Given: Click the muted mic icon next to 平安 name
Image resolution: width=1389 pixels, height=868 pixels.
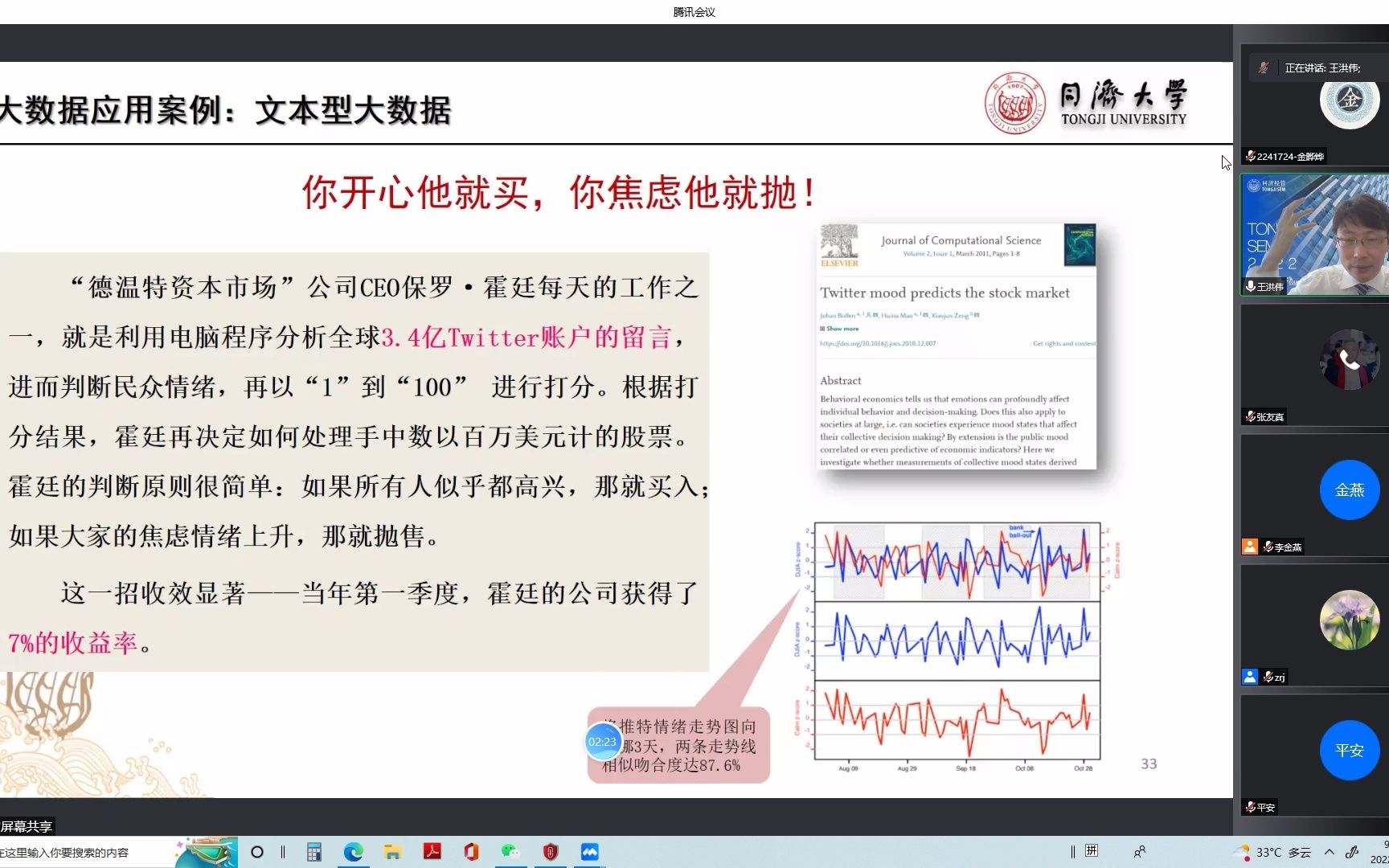Looking at the screenshot, I should 1251,807.
